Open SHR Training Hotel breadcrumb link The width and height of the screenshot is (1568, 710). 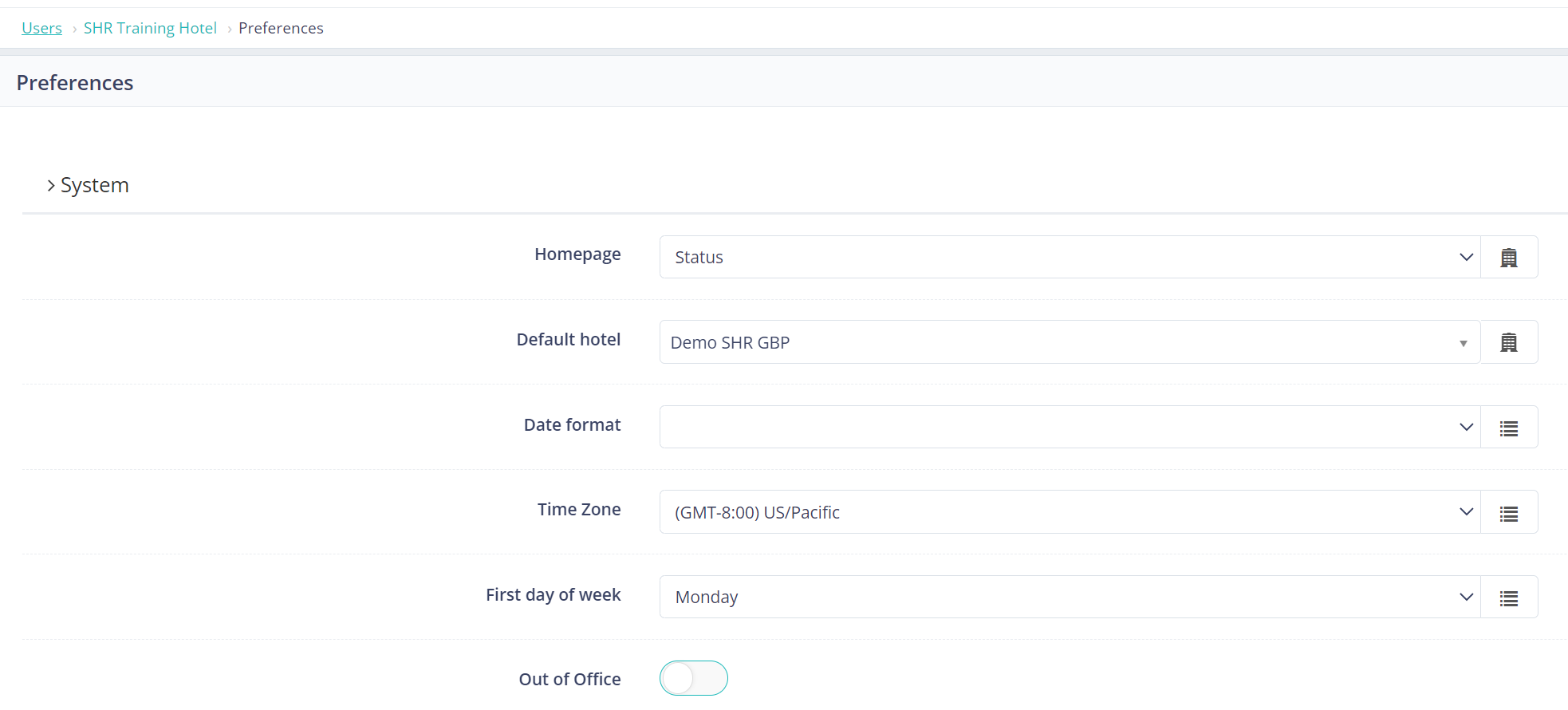150,28
